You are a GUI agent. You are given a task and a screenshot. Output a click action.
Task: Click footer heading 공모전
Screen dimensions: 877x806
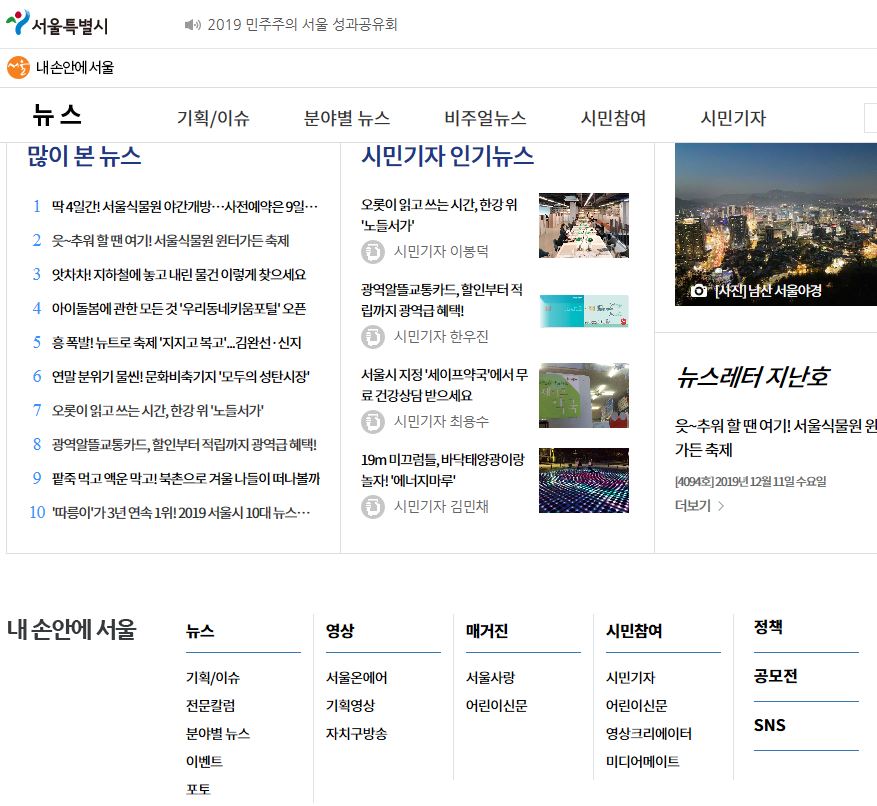tap(775, 676)
